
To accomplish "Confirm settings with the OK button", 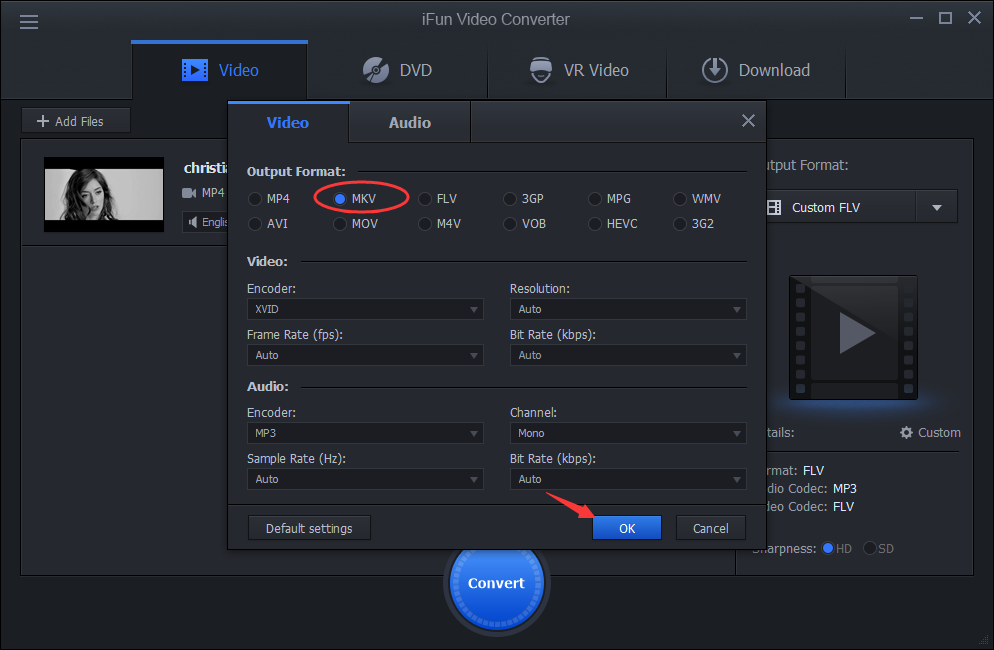I will pyautogui.click(x=627, y=528).
